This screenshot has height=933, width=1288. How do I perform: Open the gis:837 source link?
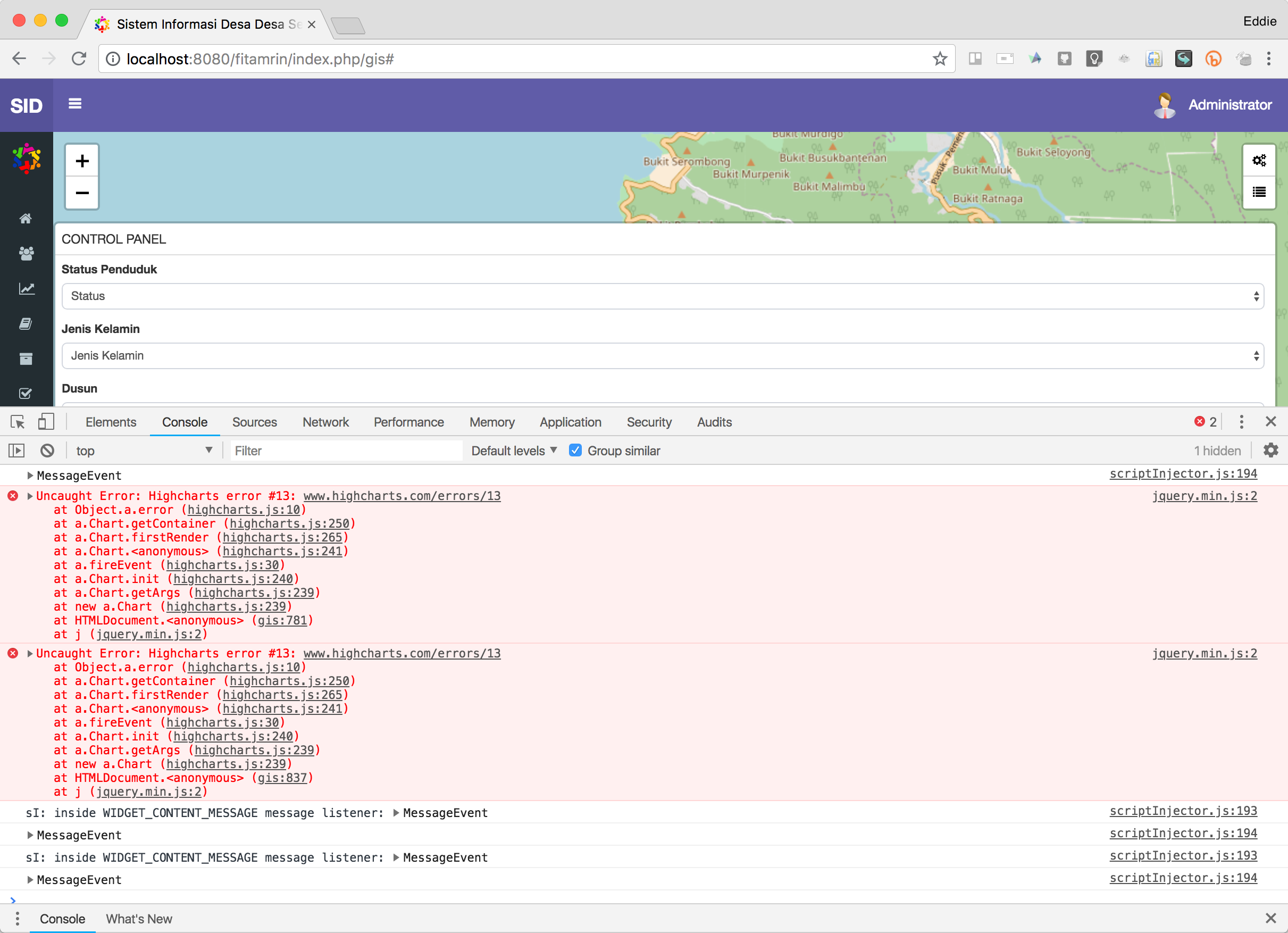[x=282, y=778]
